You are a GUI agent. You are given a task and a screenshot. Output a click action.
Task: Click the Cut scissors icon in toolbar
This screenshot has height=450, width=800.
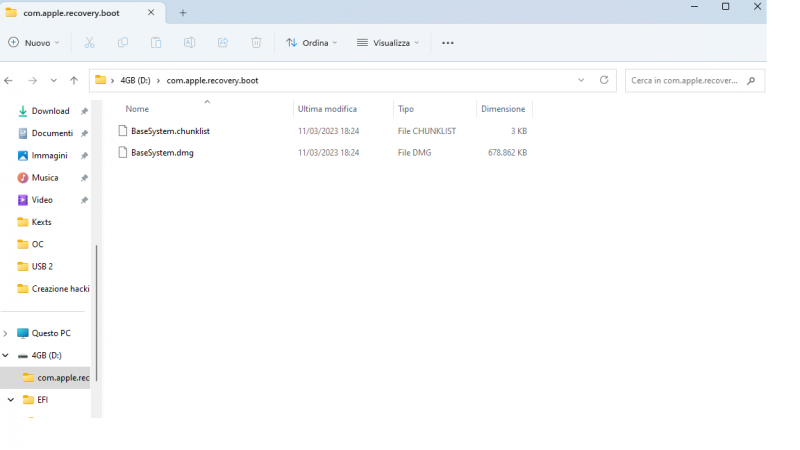90,43
